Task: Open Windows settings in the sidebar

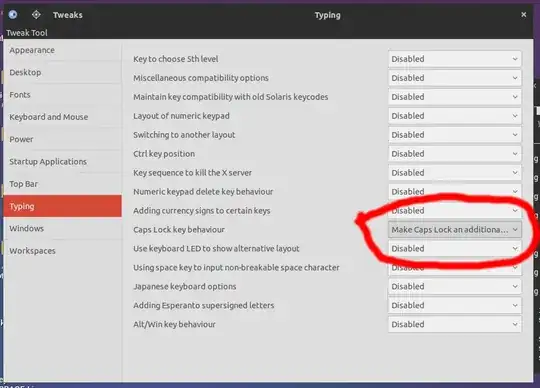Action: click(x=62, y=229)
